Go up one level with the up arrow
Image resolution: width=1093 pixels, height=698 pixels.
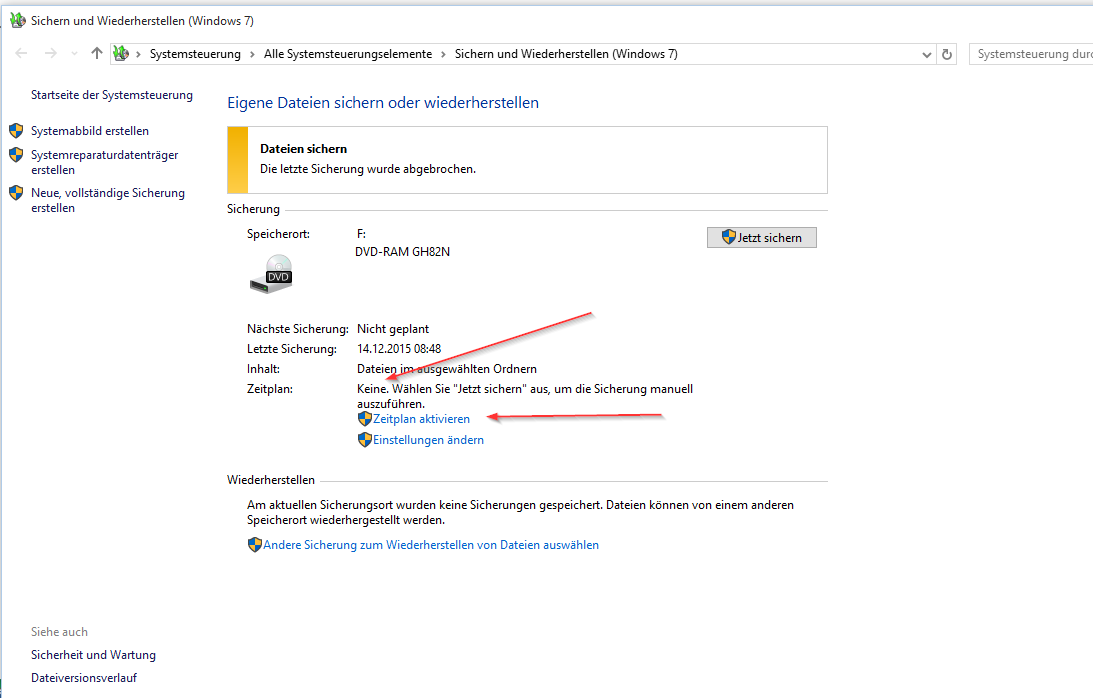(x=97, y=53)
